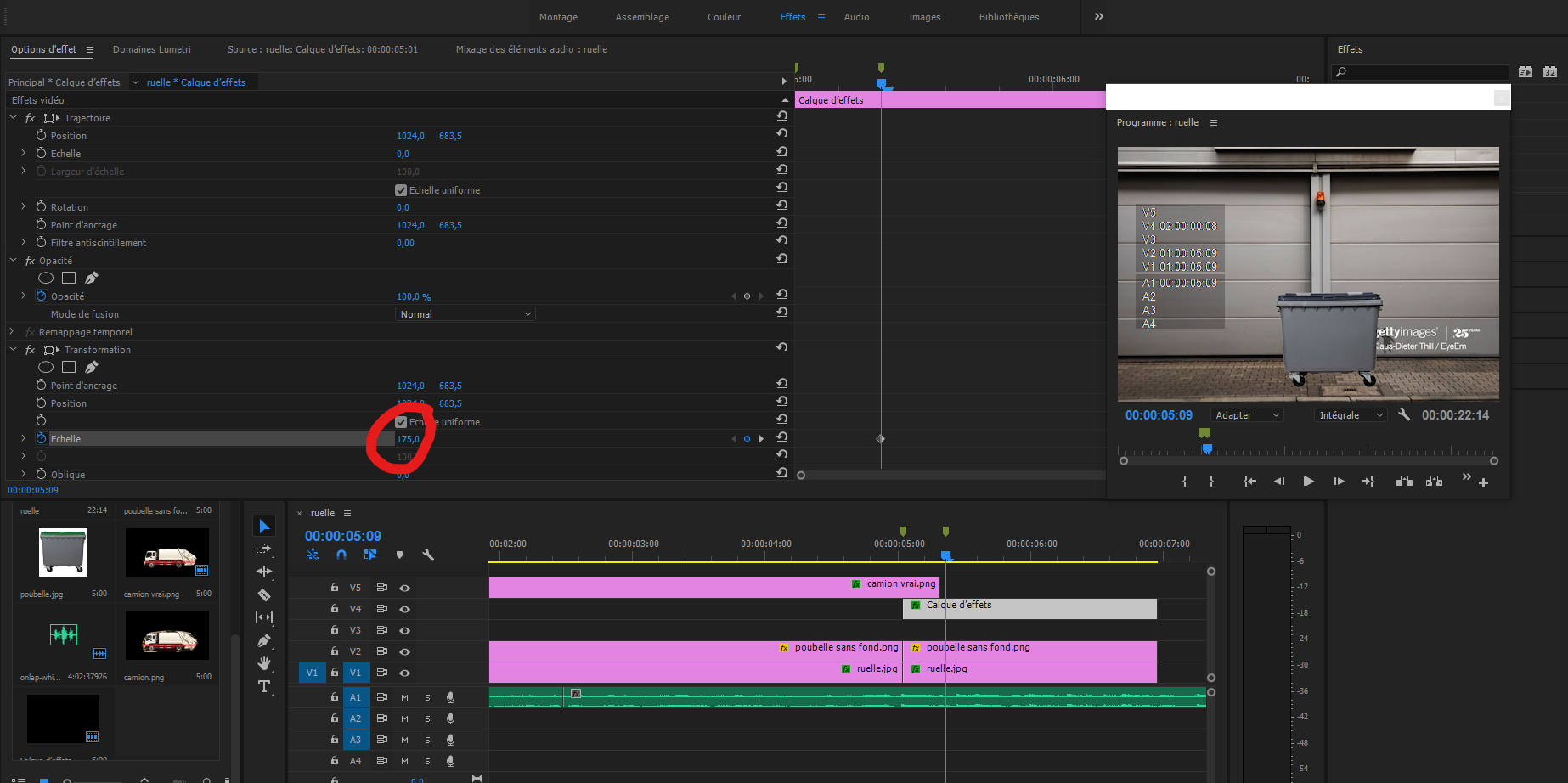Mute audio track A1

tap(404, 697)
